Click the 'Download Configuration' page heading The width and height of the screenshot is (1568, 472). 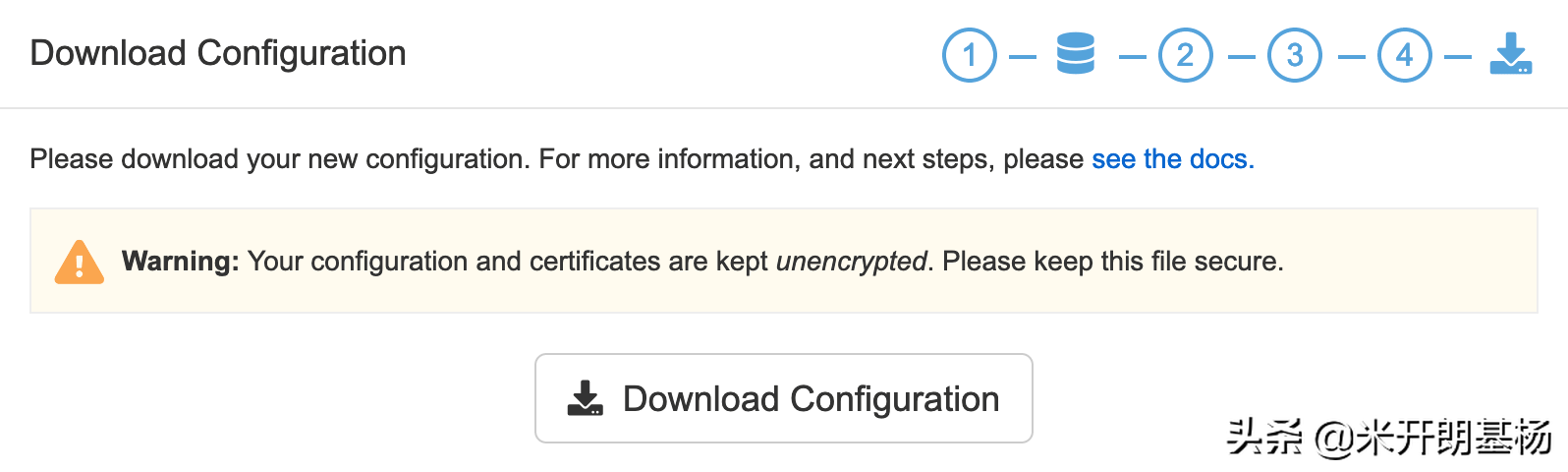click(218, 53)
